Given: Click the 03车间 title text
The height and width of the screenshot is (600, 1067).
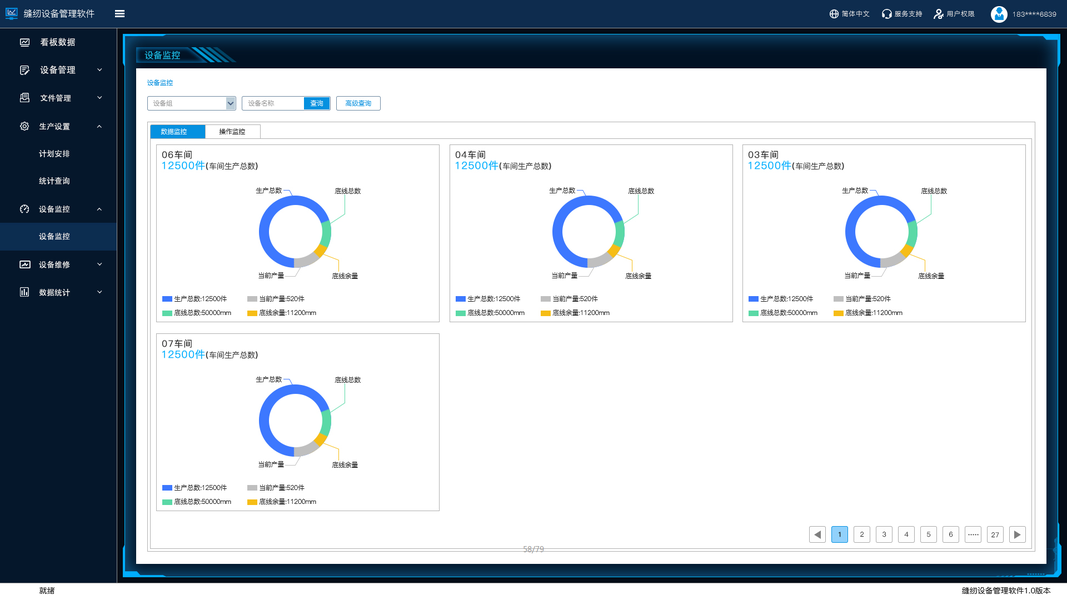Looking at the screenshot, I should click(x=763, y=154).
